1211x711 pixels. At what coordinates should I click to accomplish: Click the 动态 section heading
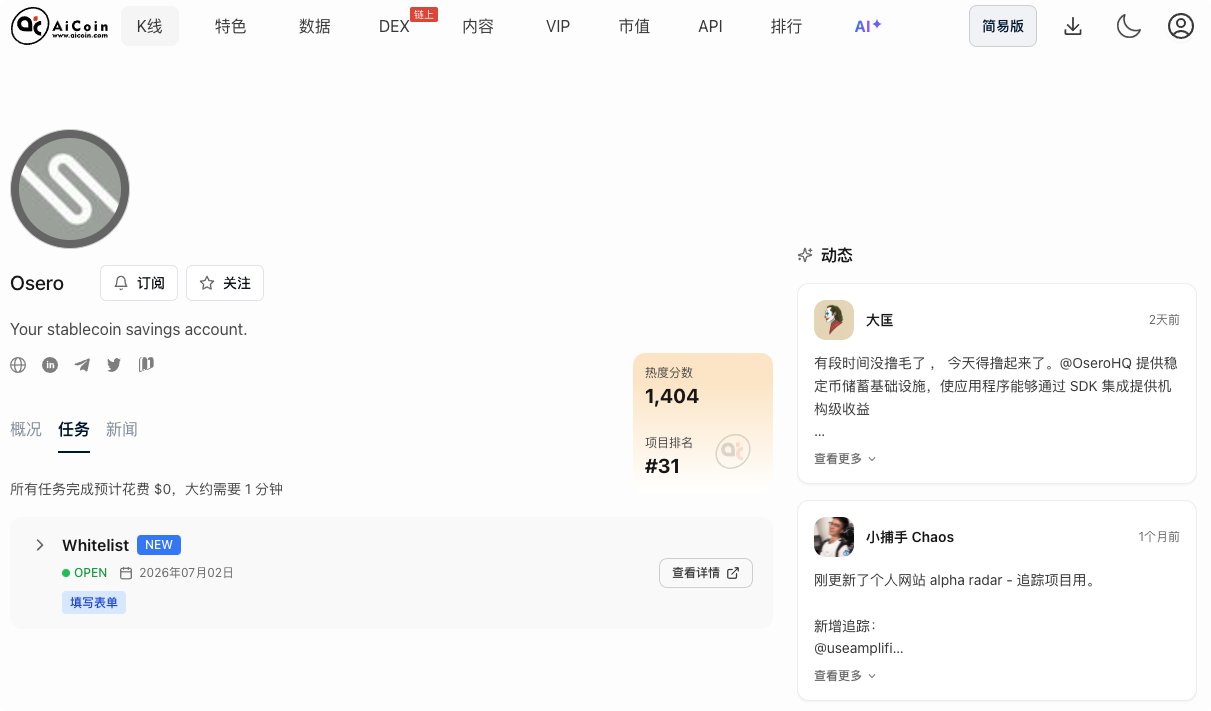point(837,255)
